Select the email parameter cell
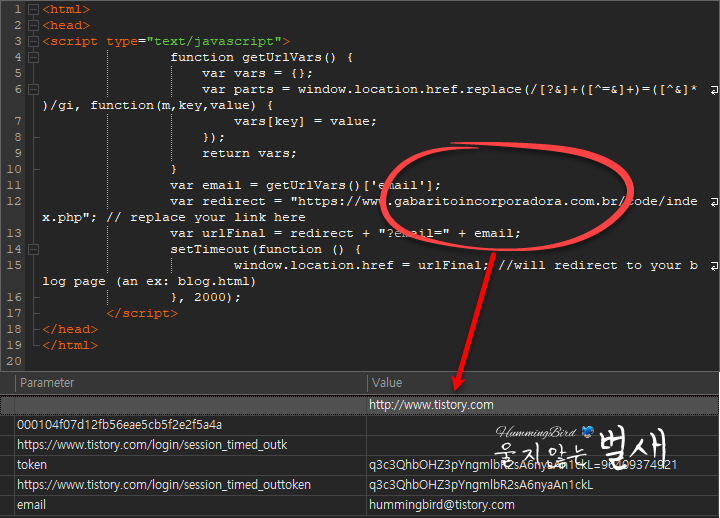Viewport: 720px width, 518px height. 191,505
